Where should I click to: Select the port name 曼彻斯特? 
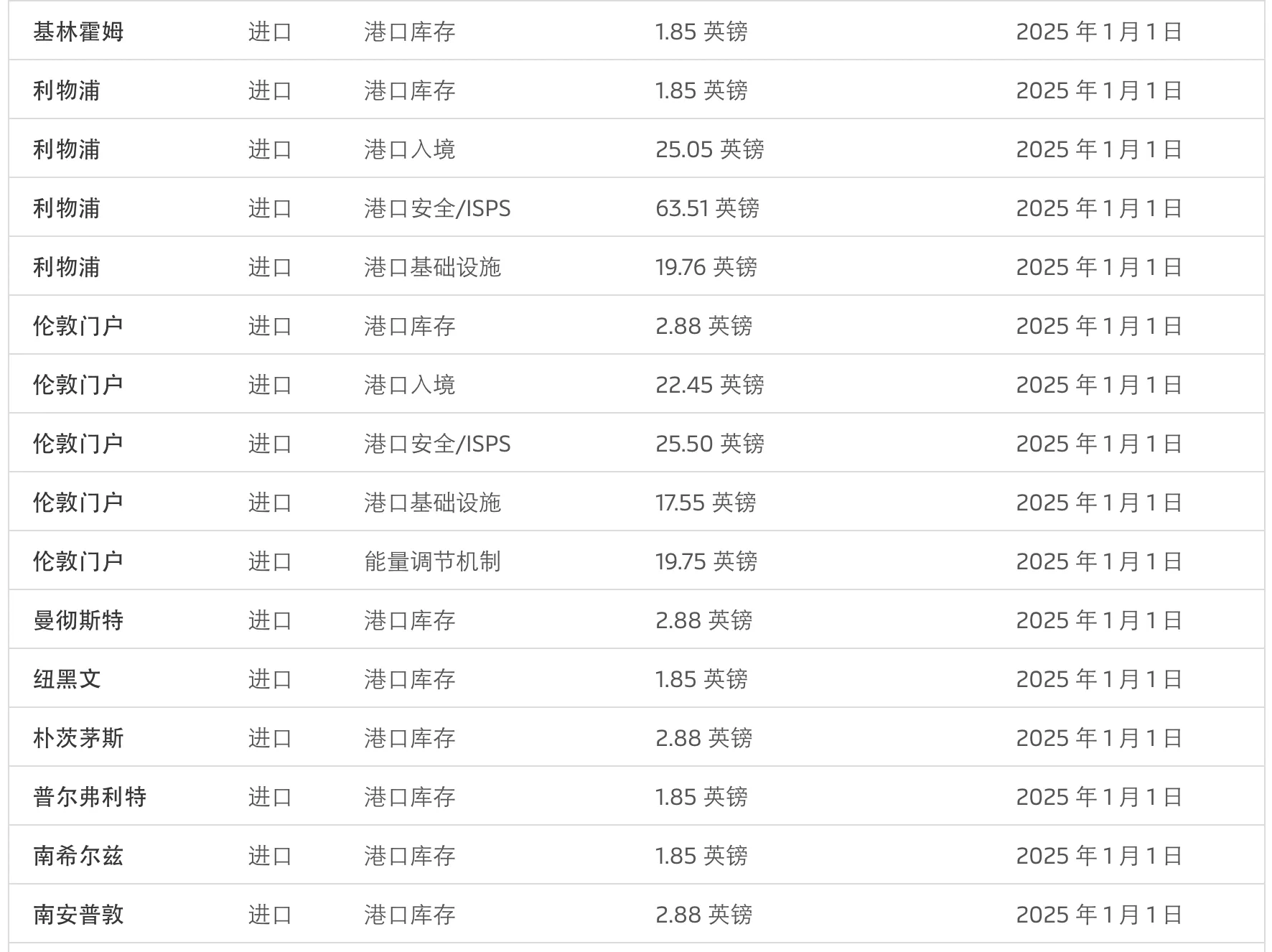click(x=78, y=620)
